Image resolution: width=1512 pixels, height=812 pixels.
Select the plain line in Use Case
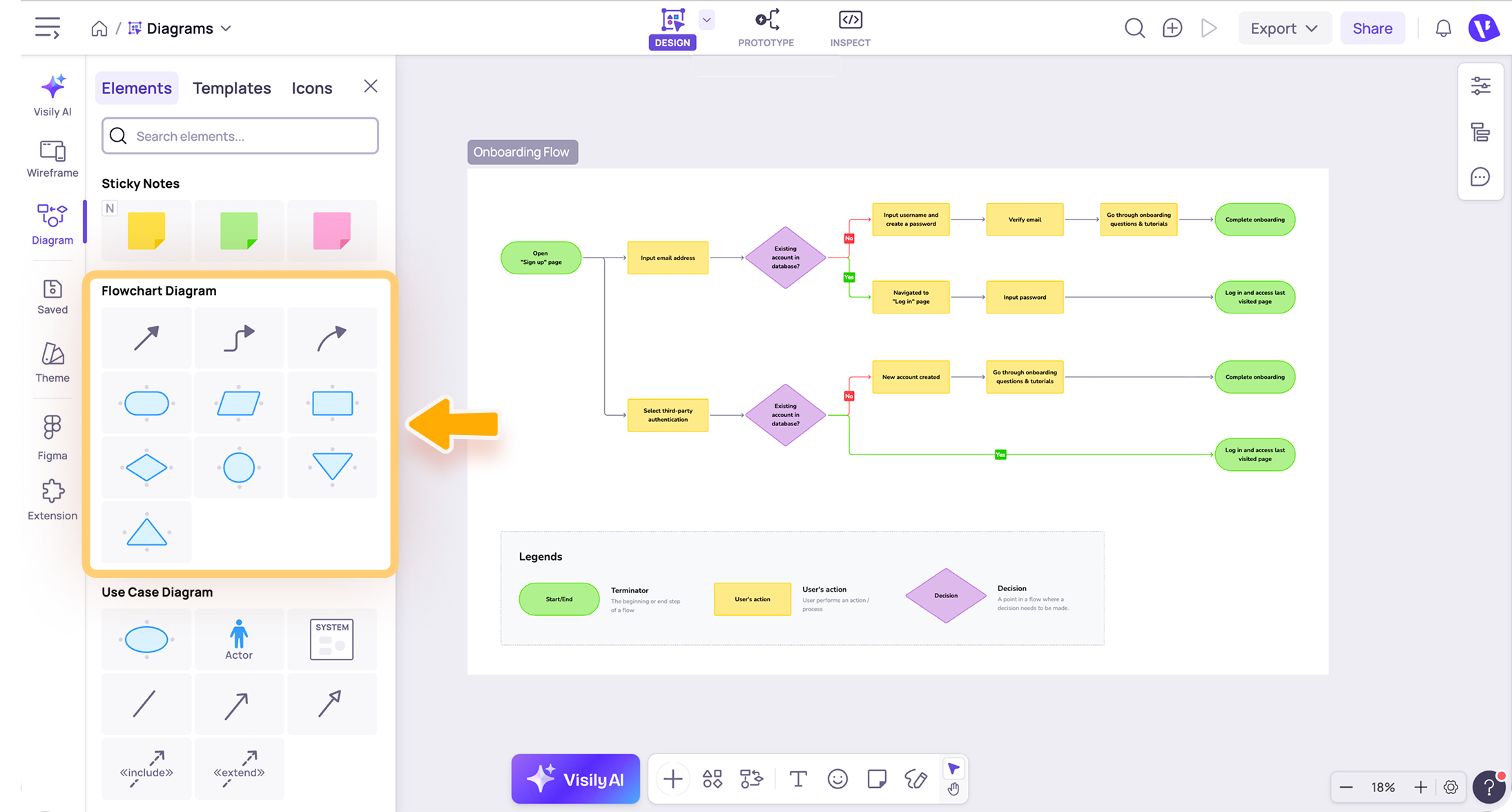point(146,704)
